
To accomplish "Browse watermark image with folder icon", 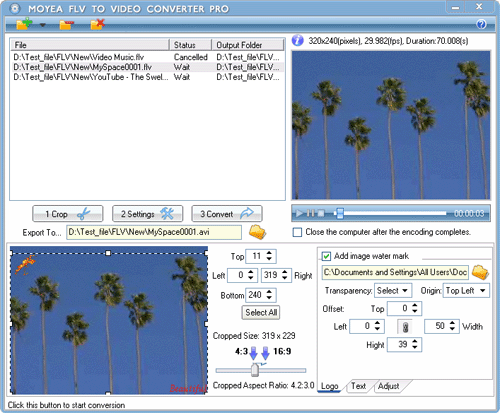I will coord(480,272).
